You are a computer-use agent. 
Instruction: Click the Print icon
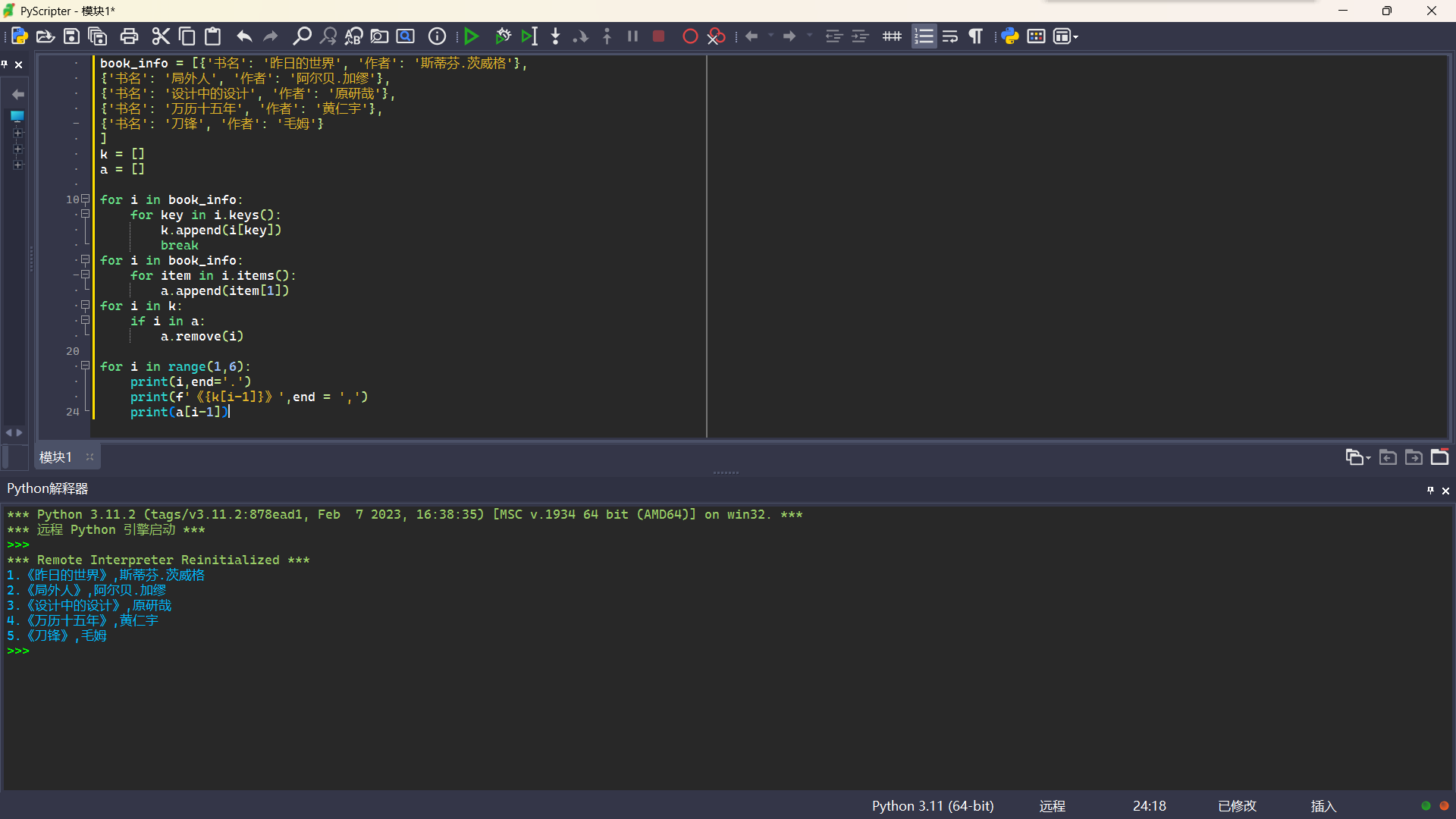click(129, 36)
